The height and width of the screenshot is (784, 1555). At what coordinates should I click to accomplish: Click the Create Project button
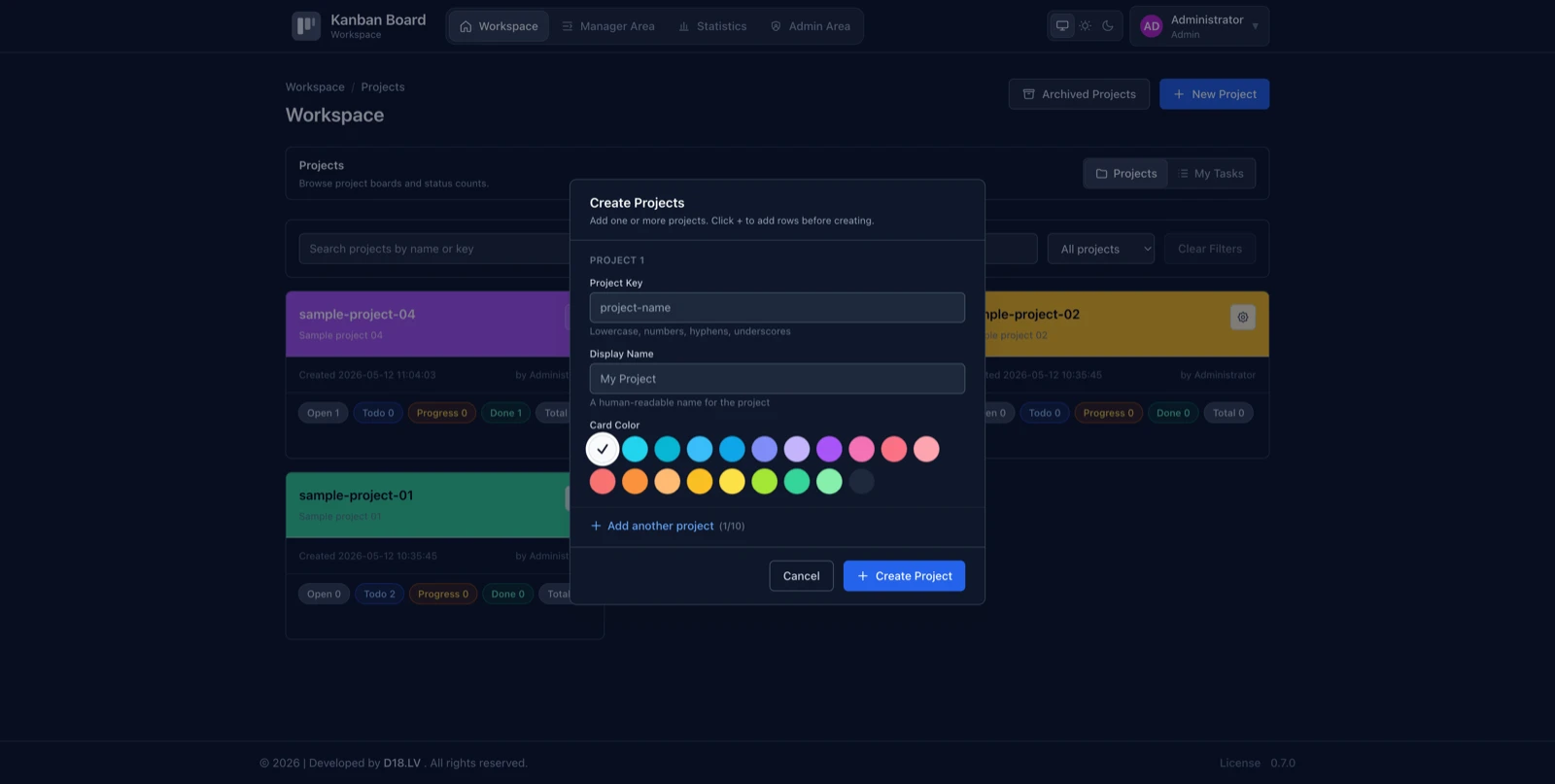tap(904, 576)
